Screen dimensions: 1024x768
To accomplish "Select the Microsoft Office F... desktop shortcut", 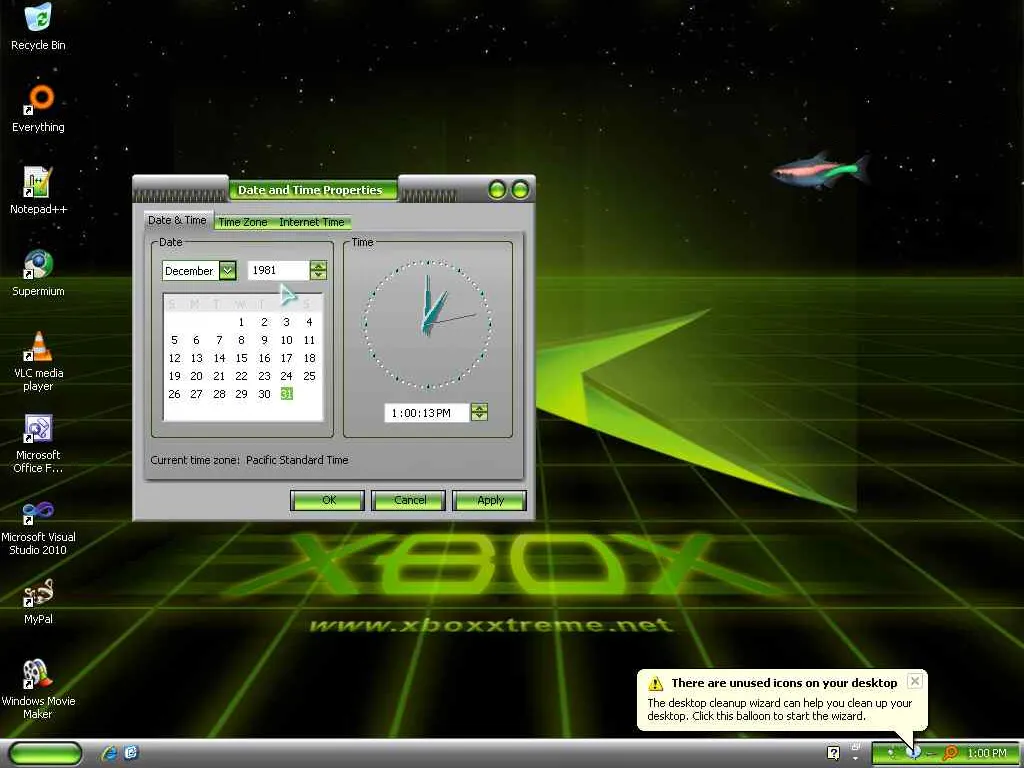I will 38,443.
